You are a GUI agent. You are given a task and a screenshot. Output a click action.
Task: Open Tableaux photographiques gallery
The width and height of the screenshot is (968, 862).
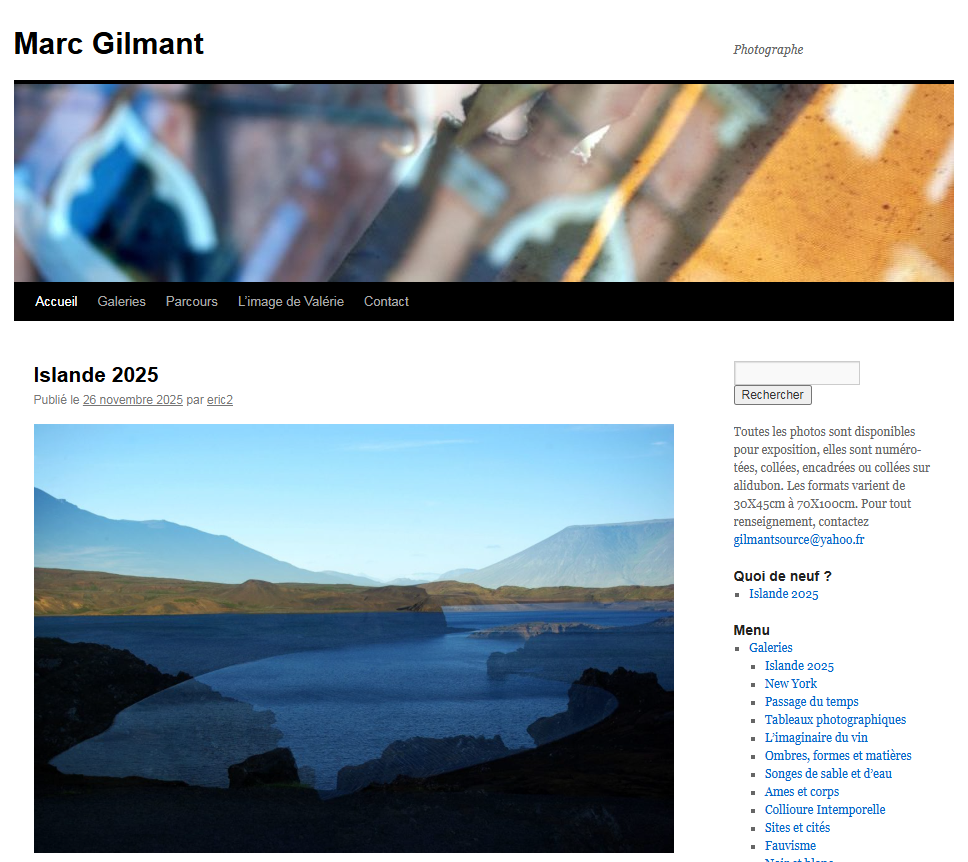(x=835, y=719)
